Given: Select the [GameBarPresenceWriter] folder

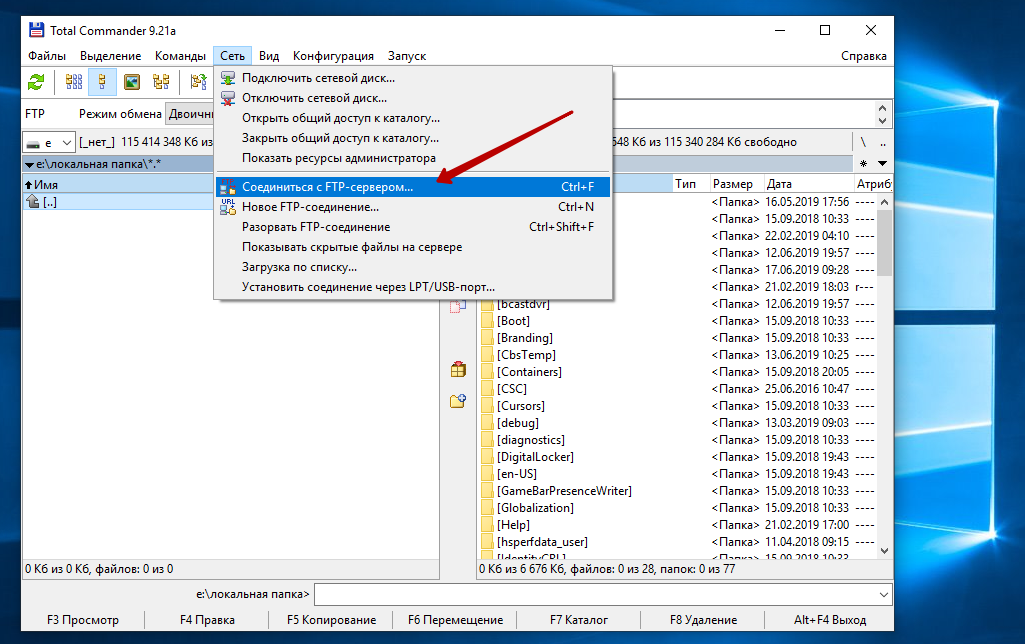Looking at the screenshot, I should [x=564, y=491].
